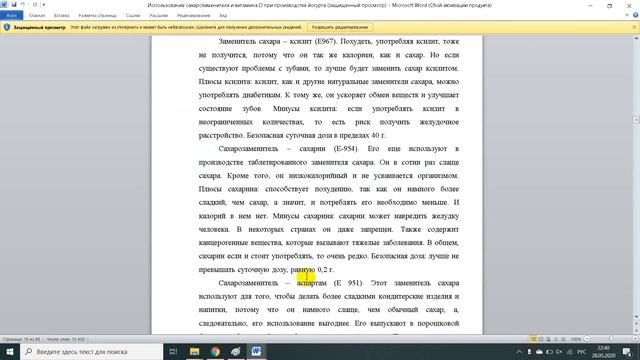Viewport: 640px width, 360px height.
Task: Click the Undo arrow in title bar
Action: (23, 5)
